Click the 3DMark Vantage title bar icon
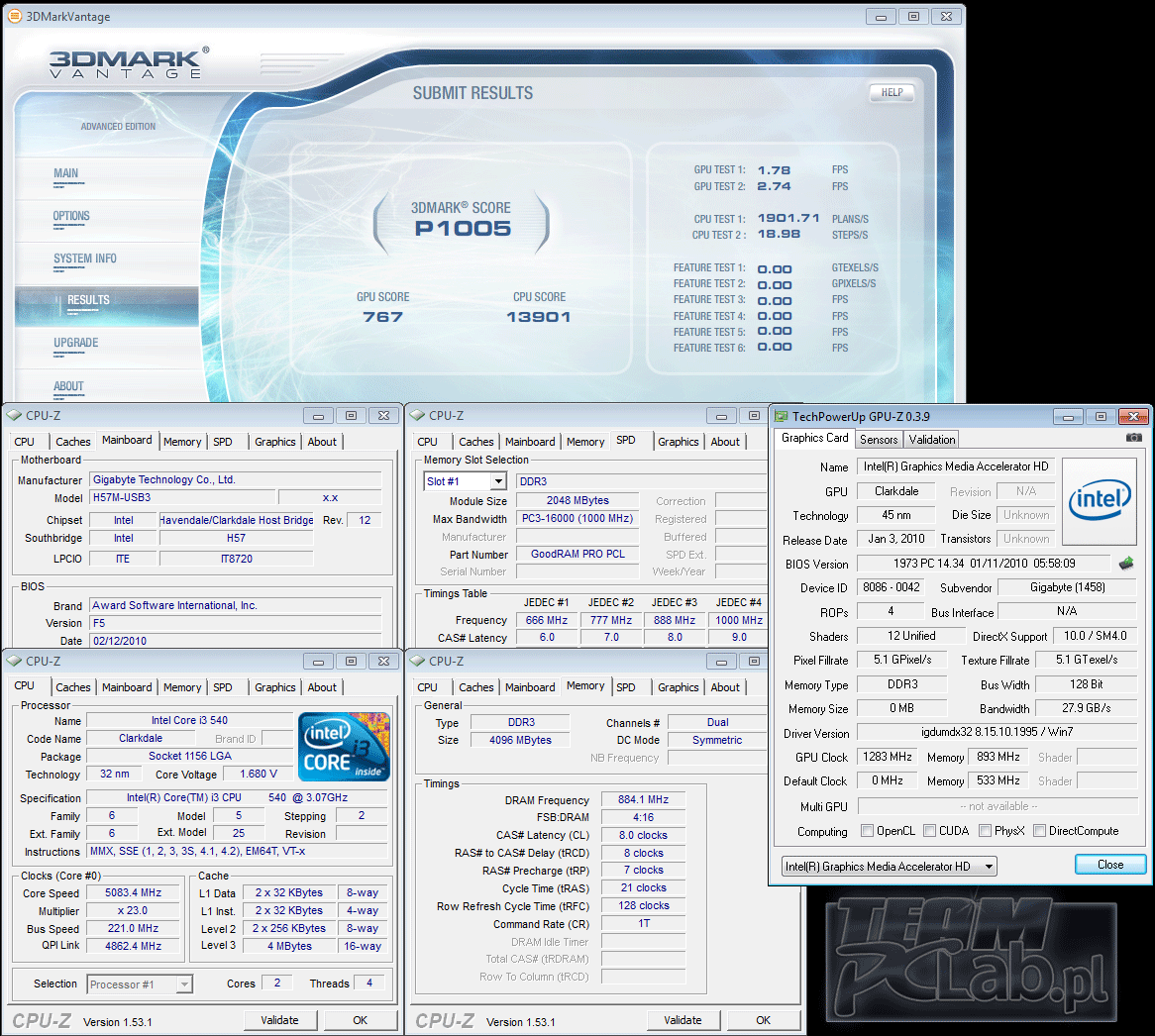 [14, 16]
